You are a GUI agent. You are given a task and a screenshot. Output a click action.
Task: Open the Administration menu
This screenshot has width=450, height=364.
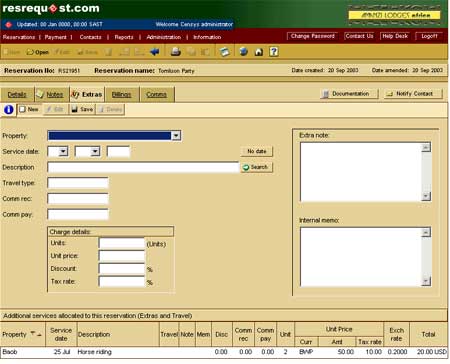(164, 37)
